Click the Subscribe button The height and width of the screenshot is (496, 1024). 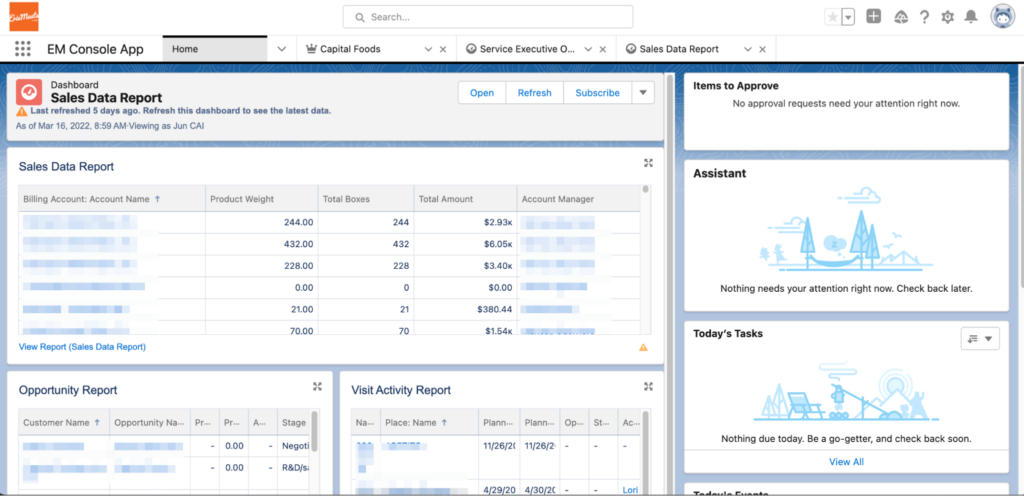pyautogui.click(x=597, y=93)
